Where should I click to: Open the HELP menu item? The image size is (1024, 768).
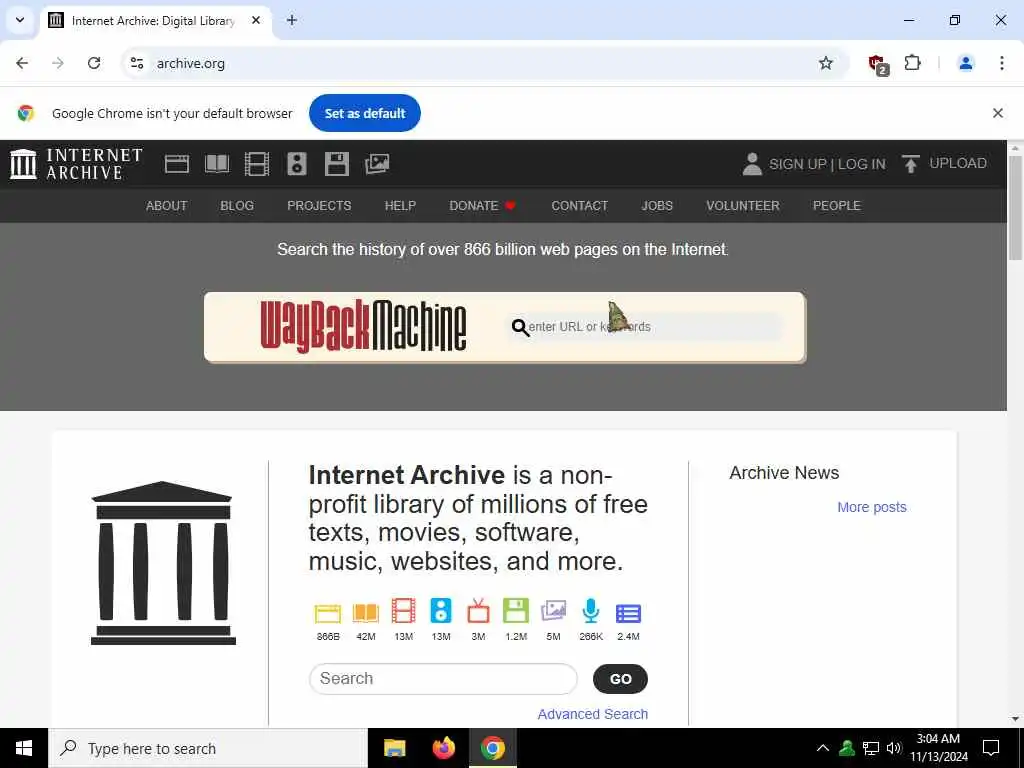[400, 205]
